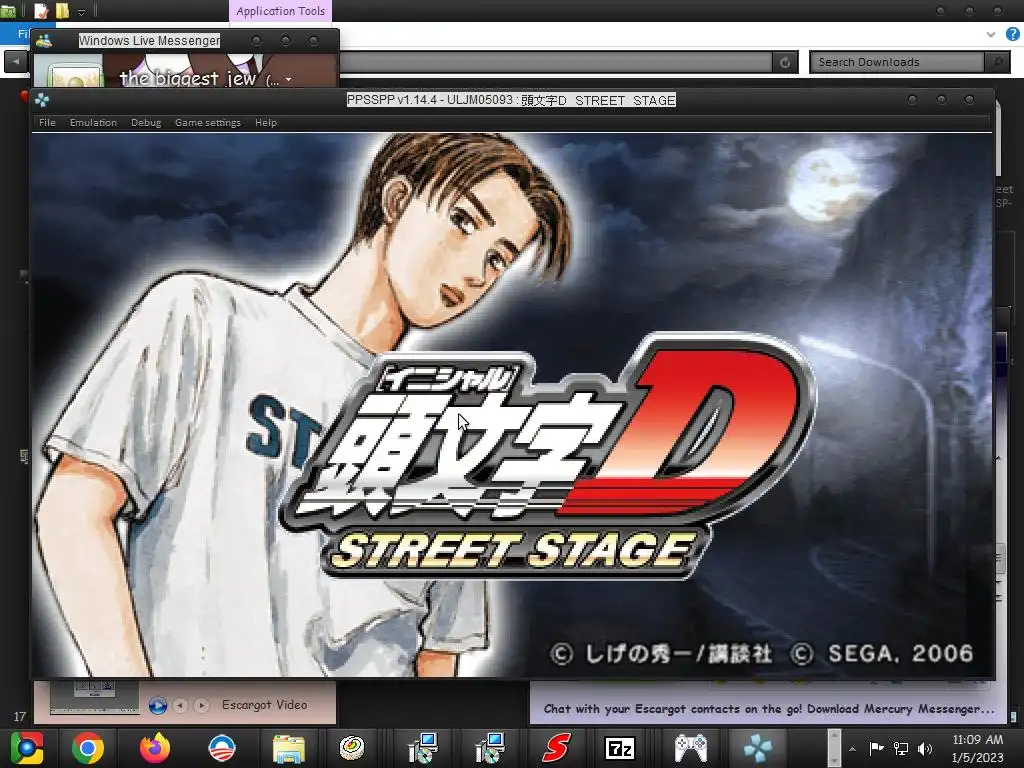Open the game controller app on taskbar

point(690,748)
